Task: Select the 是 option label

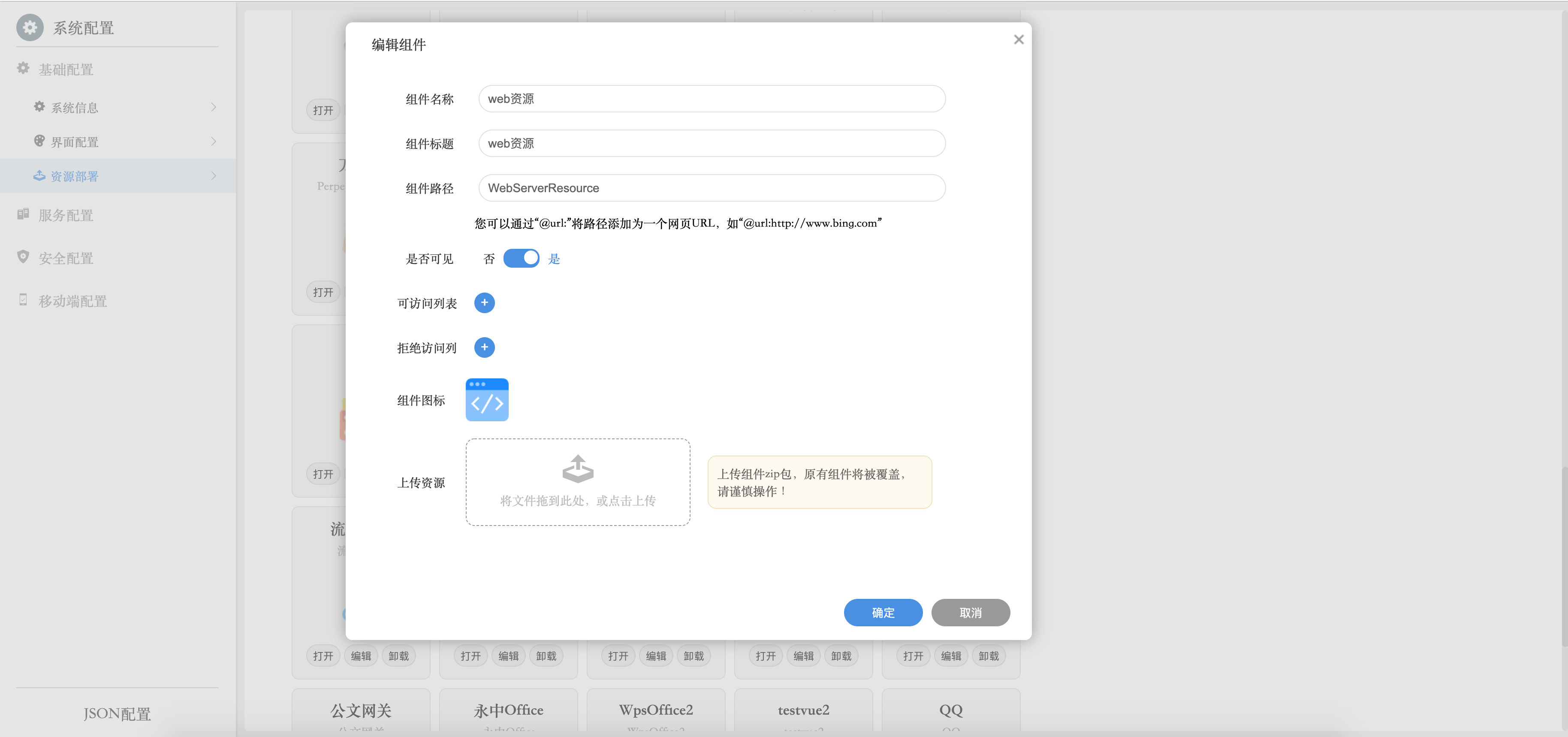Action: [553, 259]
